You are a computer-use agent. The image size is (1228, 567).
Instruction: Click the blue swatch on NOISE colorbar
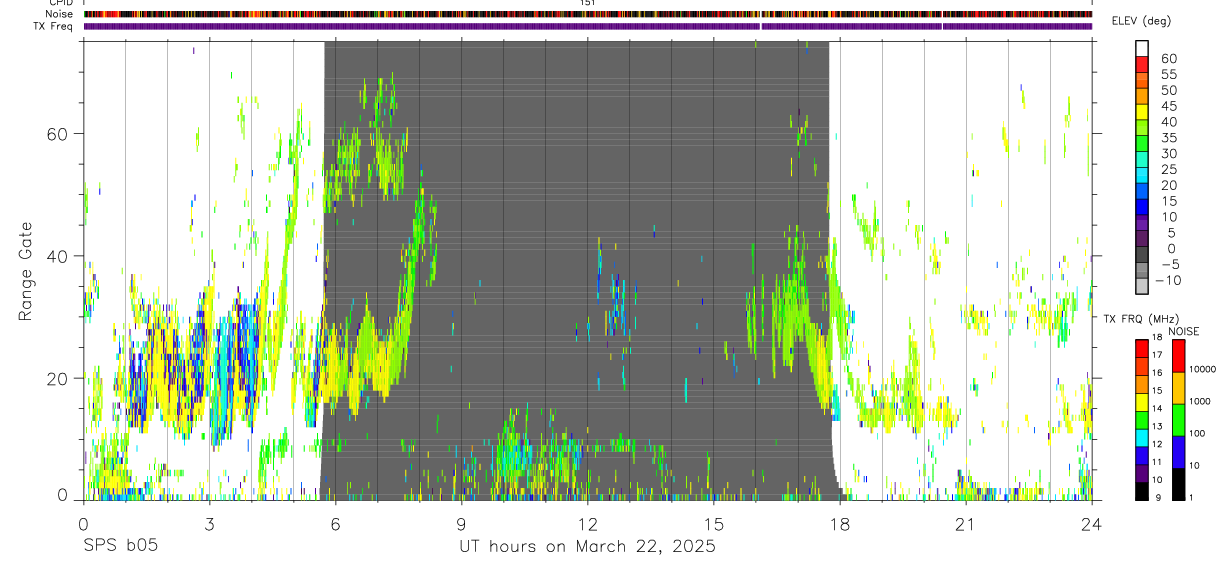(1178, 452)
